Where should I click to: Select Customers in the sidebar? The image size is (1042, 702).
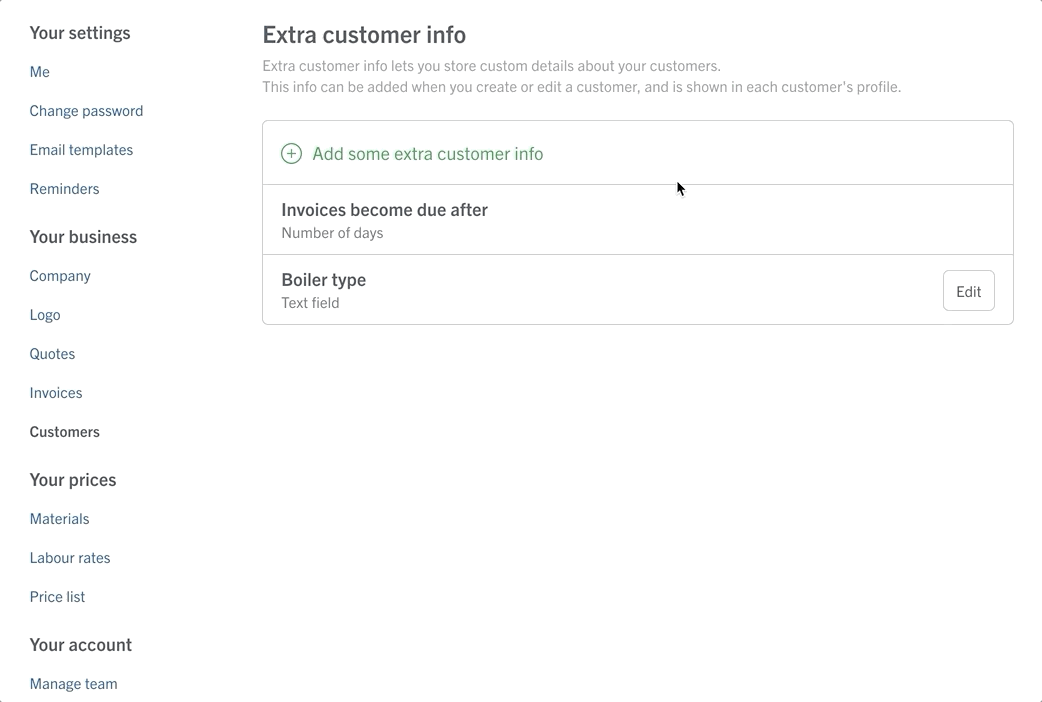[64, 432]
